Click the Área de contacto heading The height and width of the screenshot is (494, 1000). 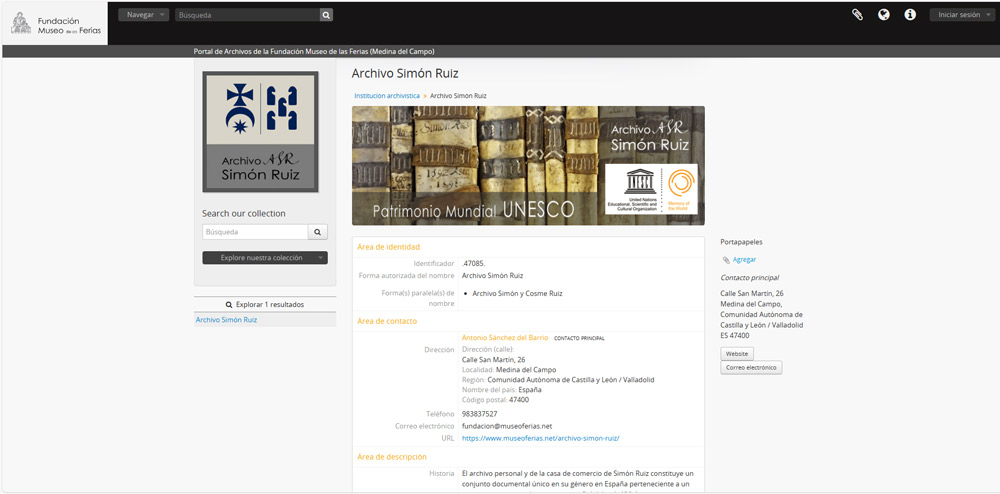[387, 321]
